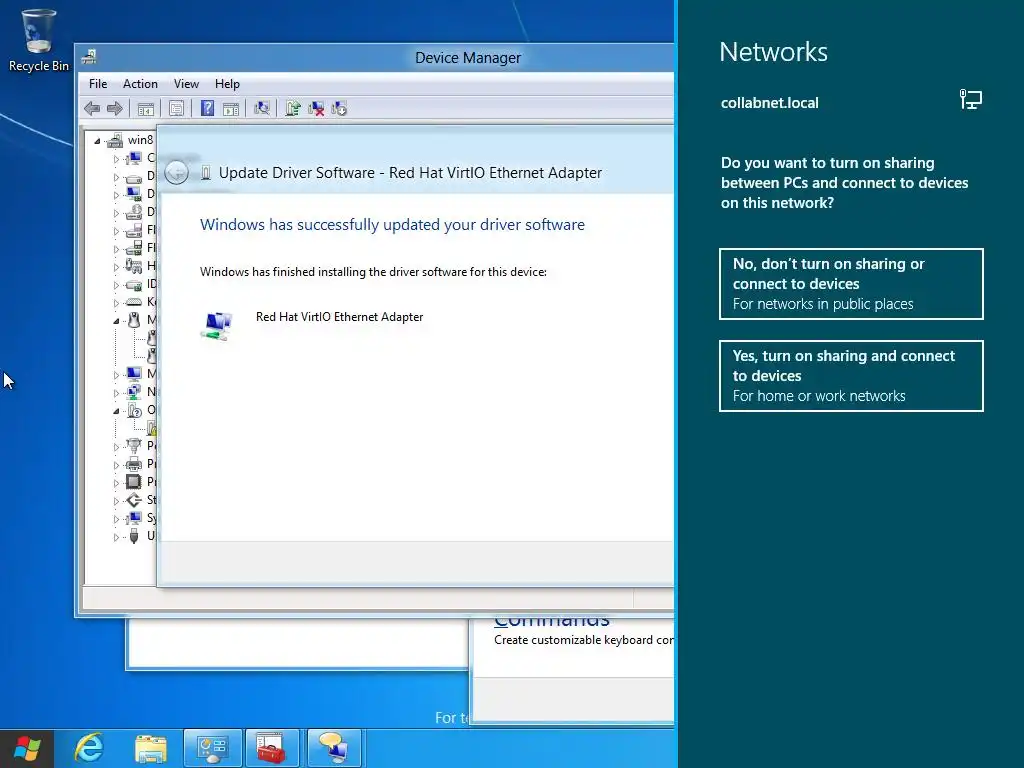The image size is (1024, 768).
Task: Select the Storage controllers icon in tree
Action: (134, 500)
